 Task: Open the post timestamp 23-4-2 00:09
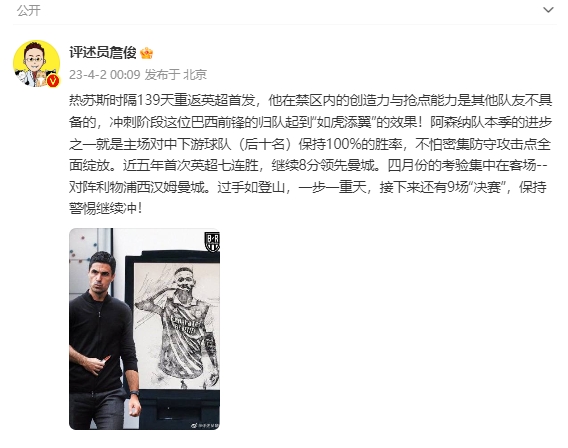tap(105, 75)
